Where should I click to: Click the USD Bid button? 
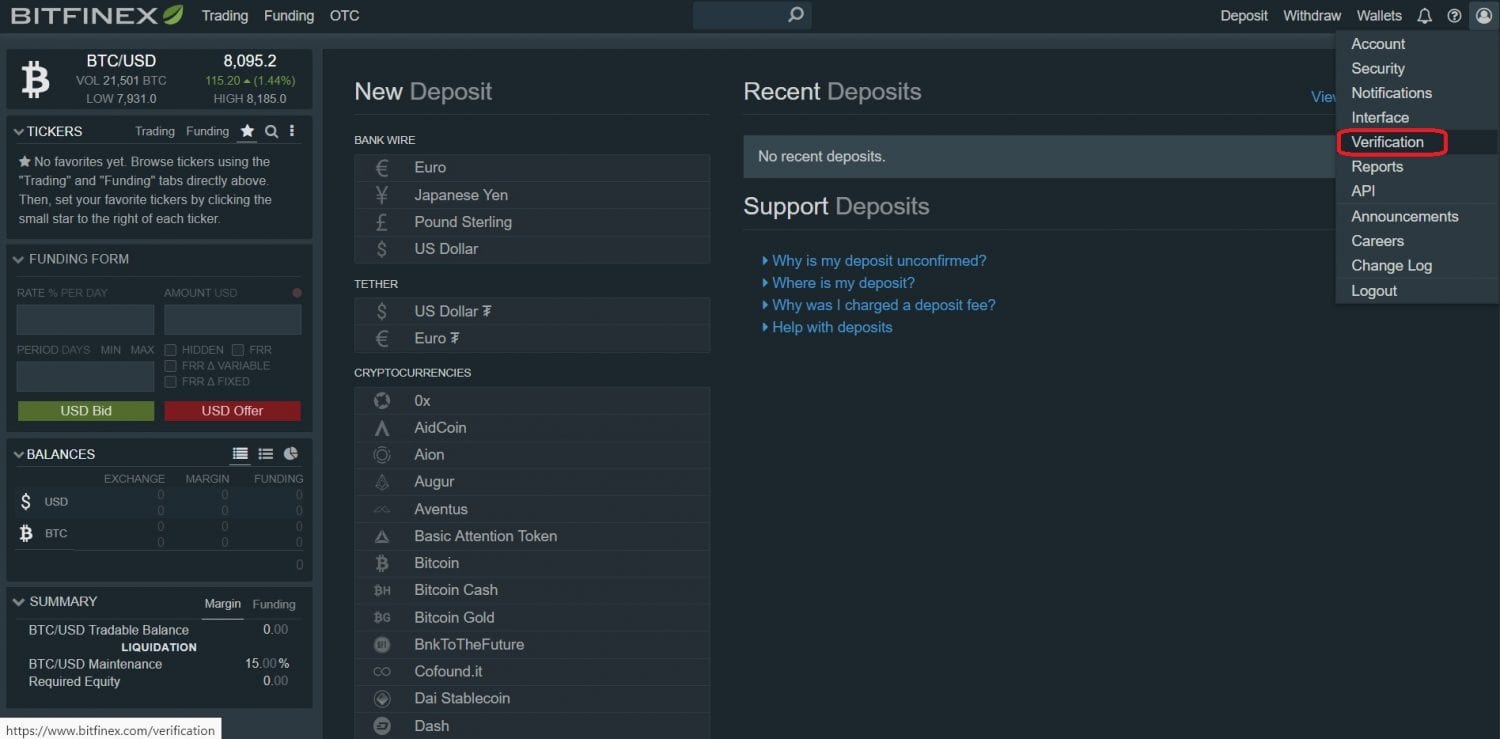[x=86, y=411]
